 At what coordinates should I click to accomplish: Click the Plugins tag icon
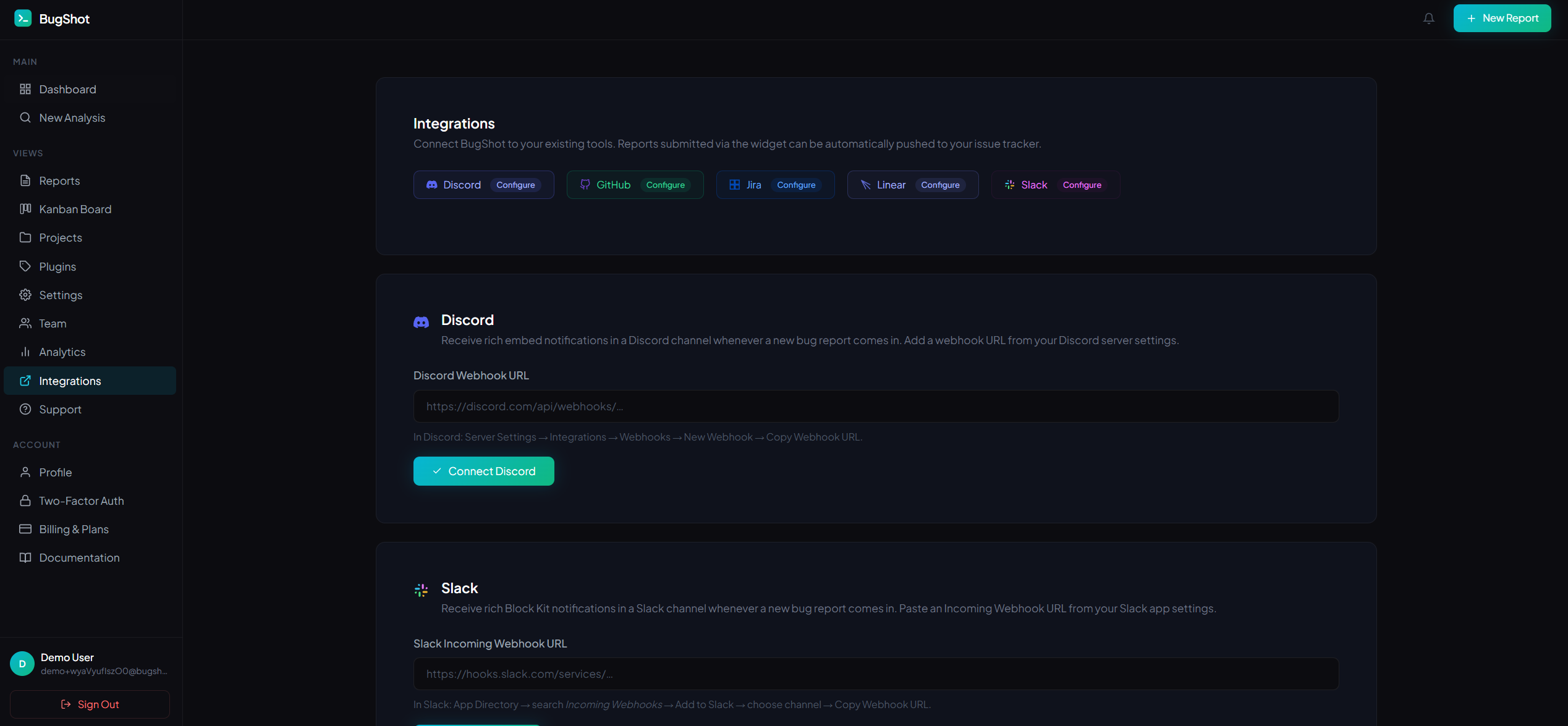click(25, 266)
